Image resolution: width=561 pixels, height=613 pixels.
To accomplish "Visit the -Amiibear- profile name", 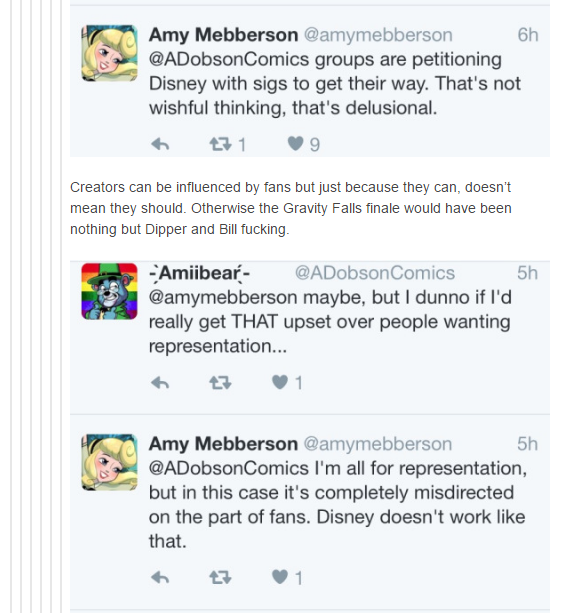I will (199, 273).
